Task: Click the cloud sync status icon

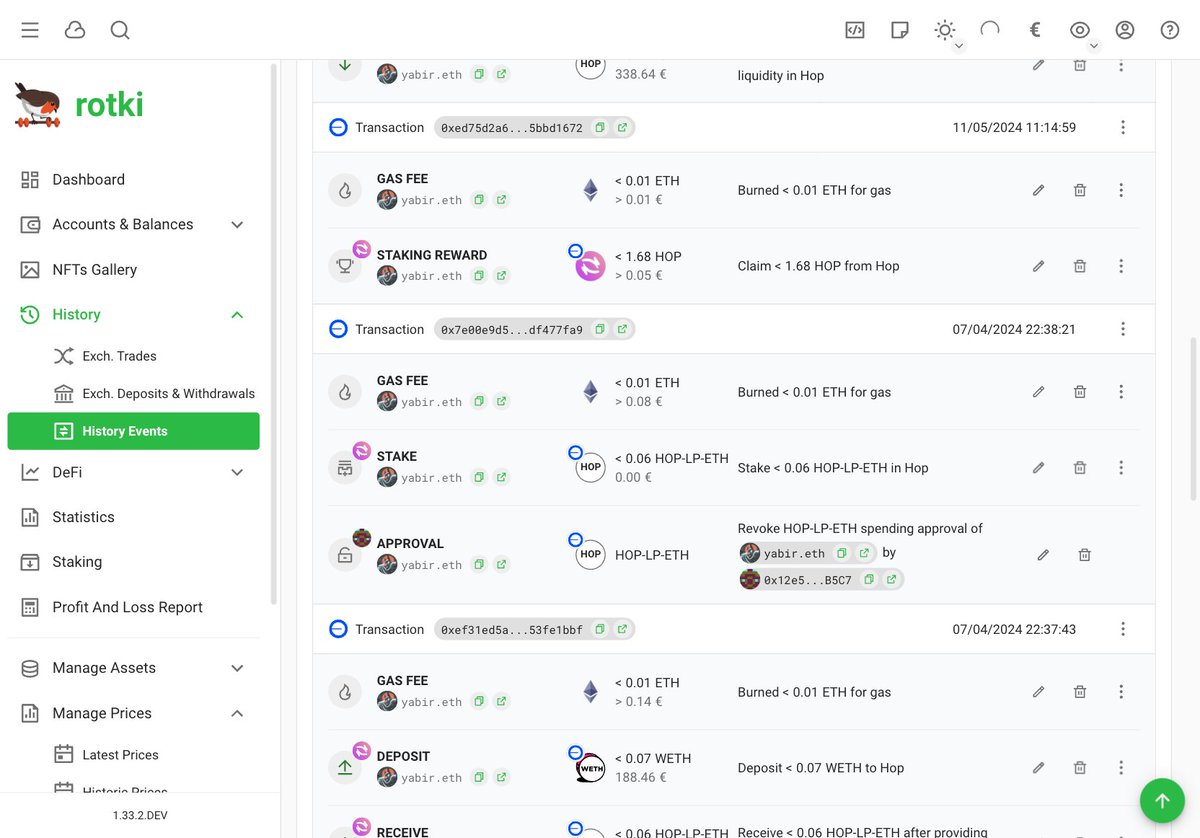Action: coord(75,30)
